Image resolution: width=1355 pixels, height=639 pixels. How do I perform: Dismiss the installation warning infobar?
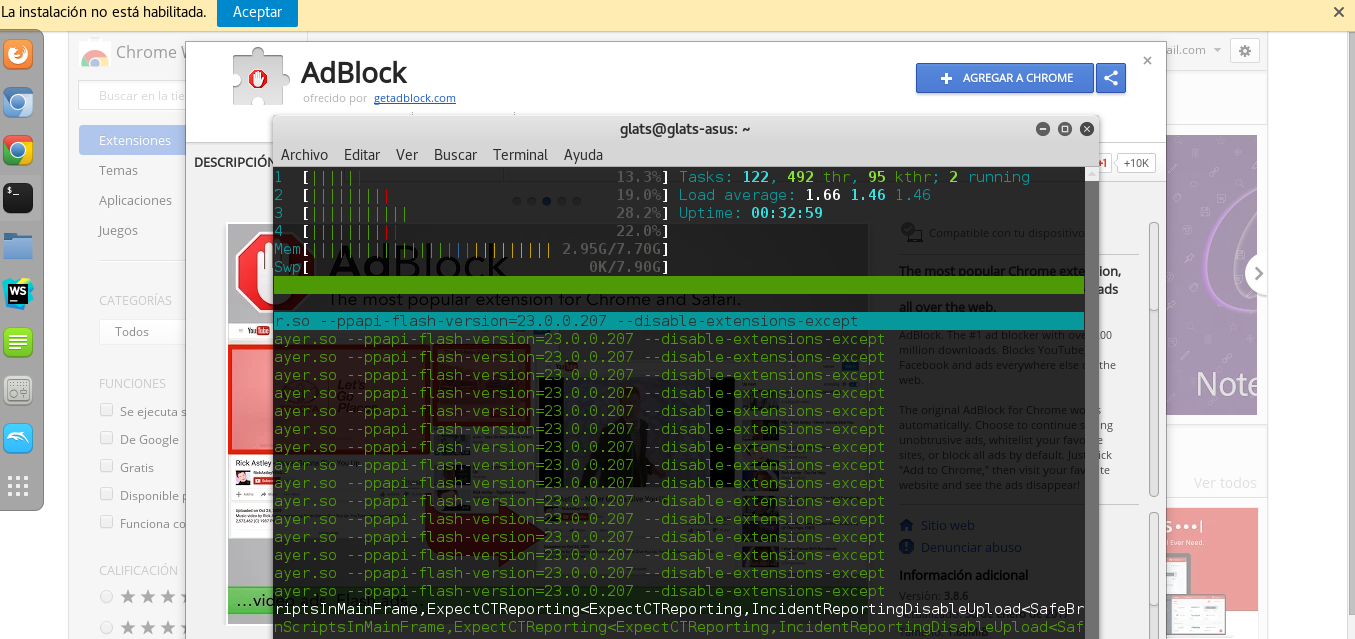(x=1339, y=12)
